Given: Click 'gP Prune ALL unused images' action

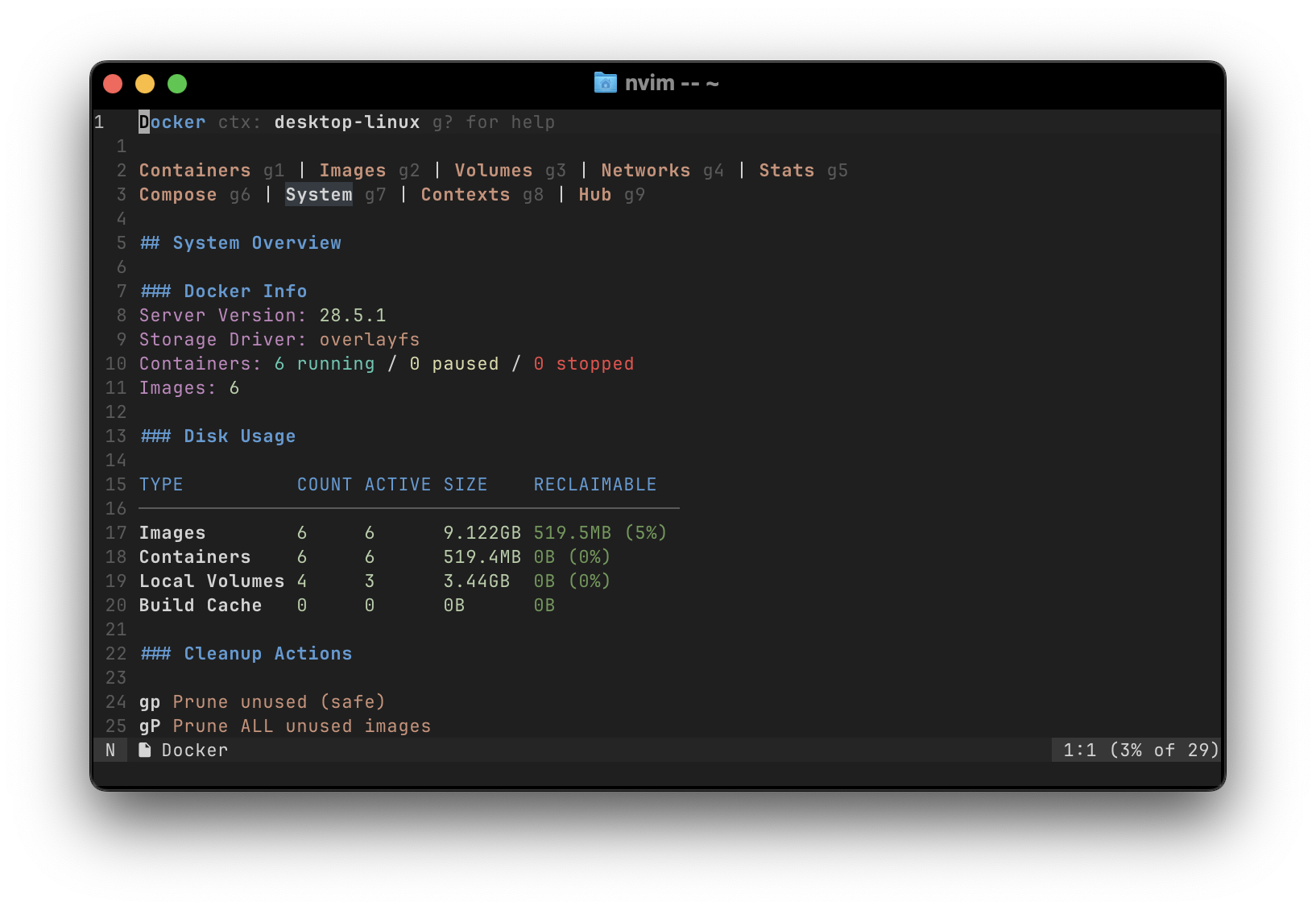Looking at the screenshot, I should [285, 726].
